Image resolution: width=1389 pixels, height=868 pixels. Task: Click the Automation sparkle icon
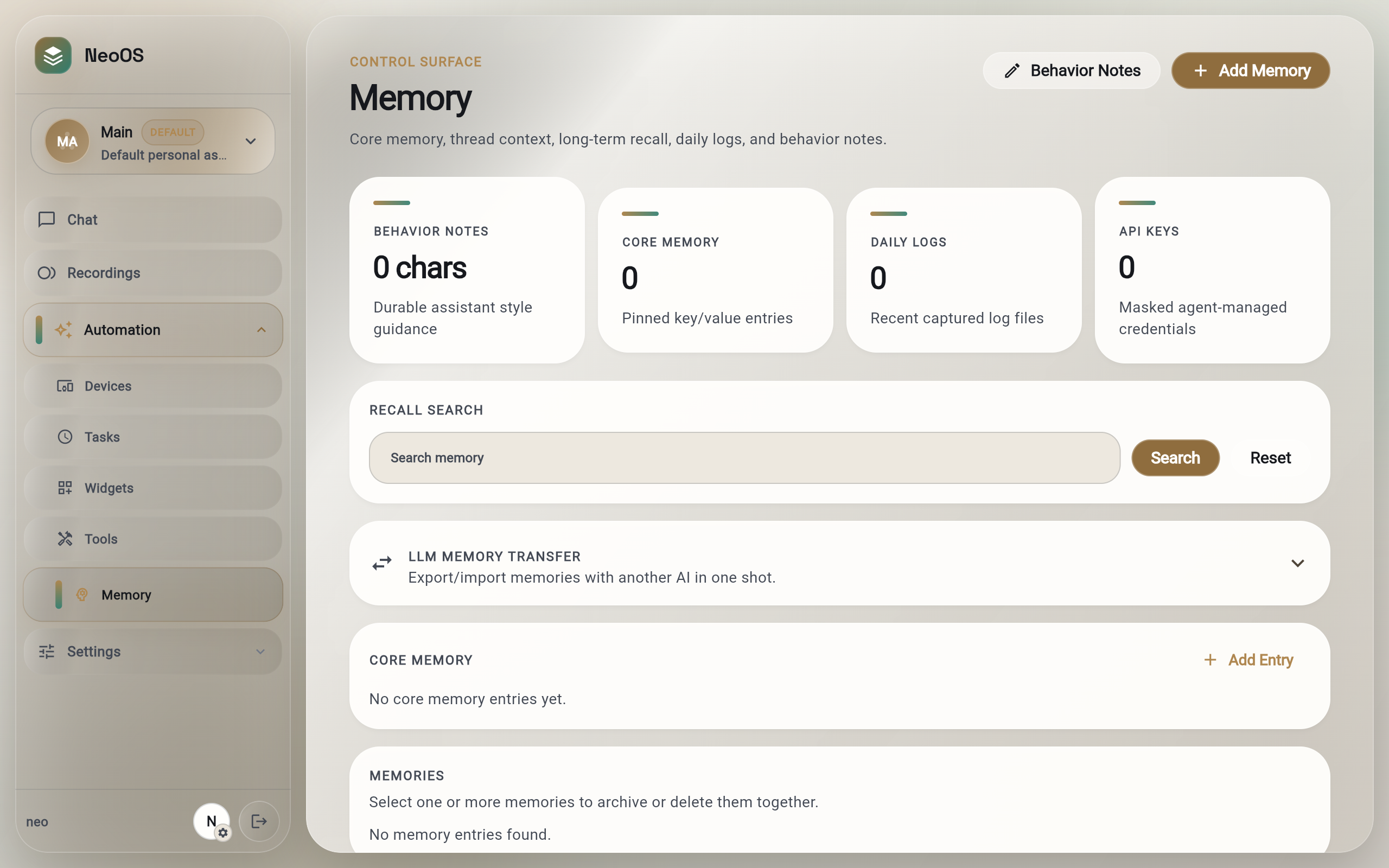63,329
